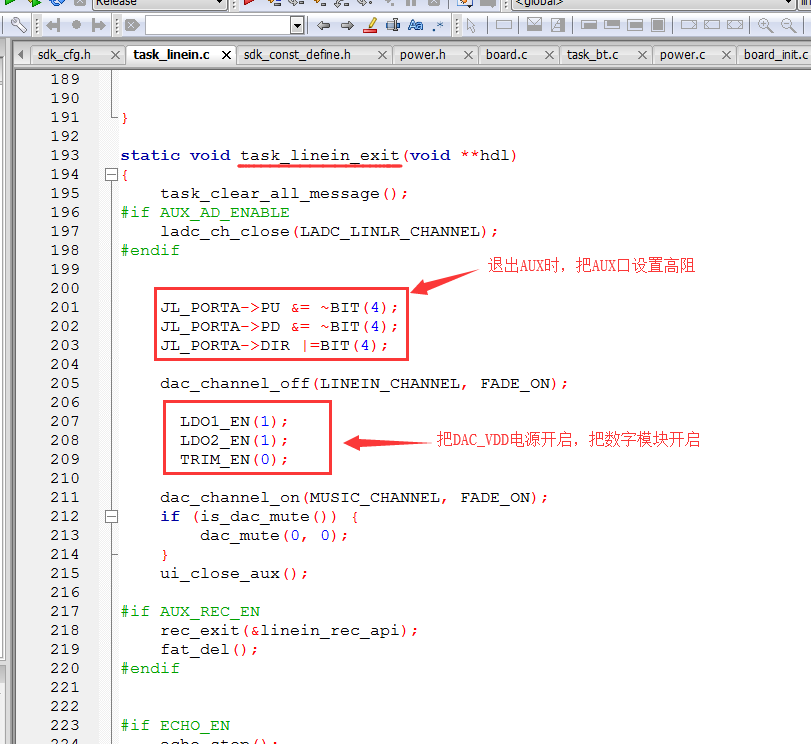
Task: Click the right-pointing arrow box icon
Action: click(689, 25)
